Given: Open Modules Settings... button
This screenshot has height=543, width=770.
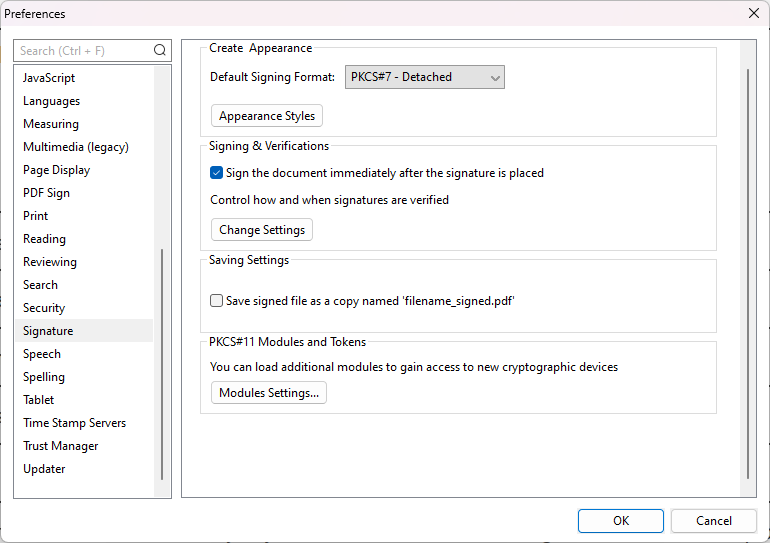Looking at the screenshot, I should (269, 393).
